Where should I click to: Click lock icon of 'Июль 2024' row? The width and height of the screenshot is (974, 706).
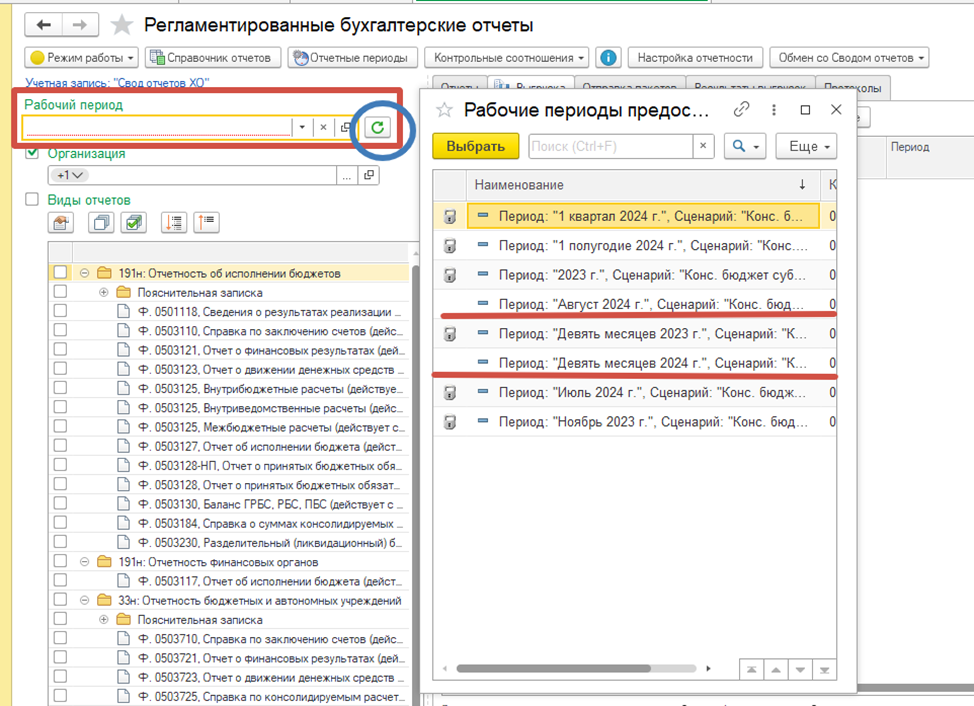450,393
